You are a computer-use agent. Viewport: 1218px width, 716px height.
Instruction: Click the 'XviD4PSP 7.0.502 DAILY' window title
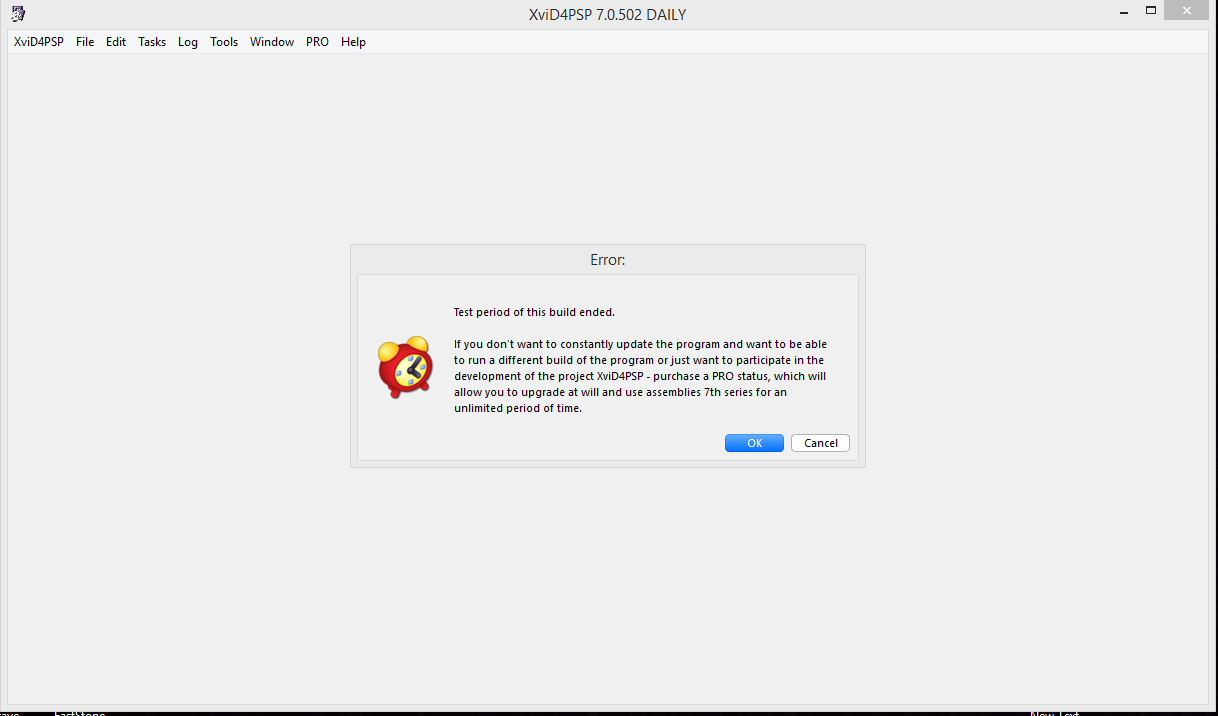coord(607,15)
